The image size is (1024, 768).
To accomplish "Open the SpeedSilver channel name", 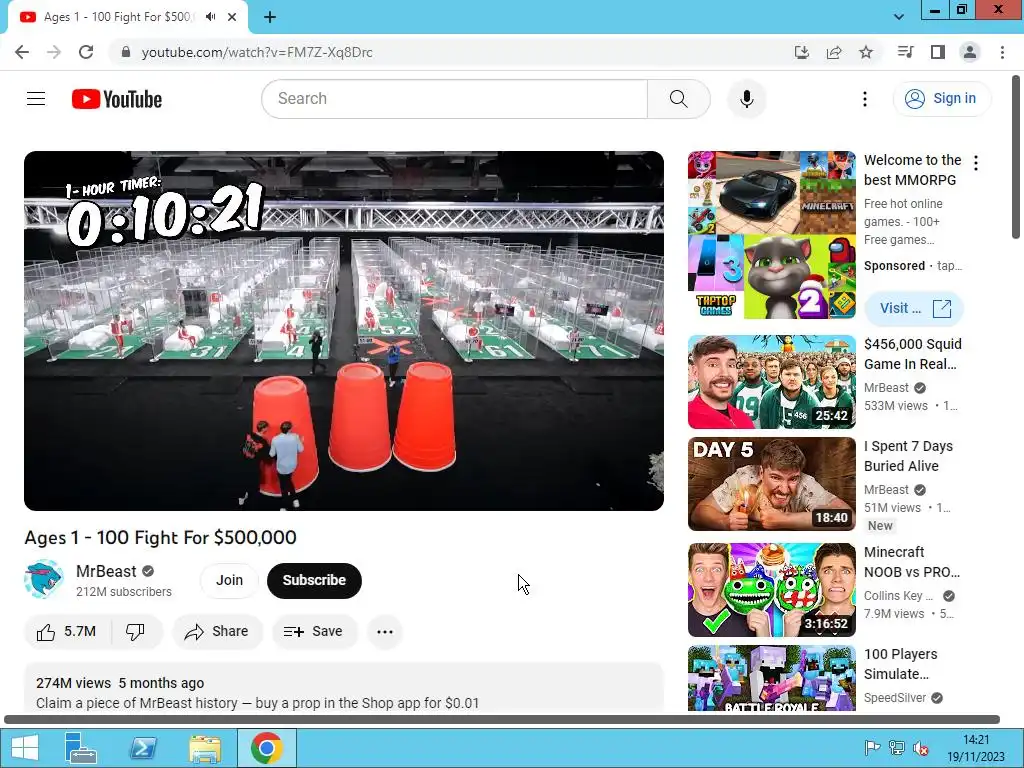I will pos(895,697).
